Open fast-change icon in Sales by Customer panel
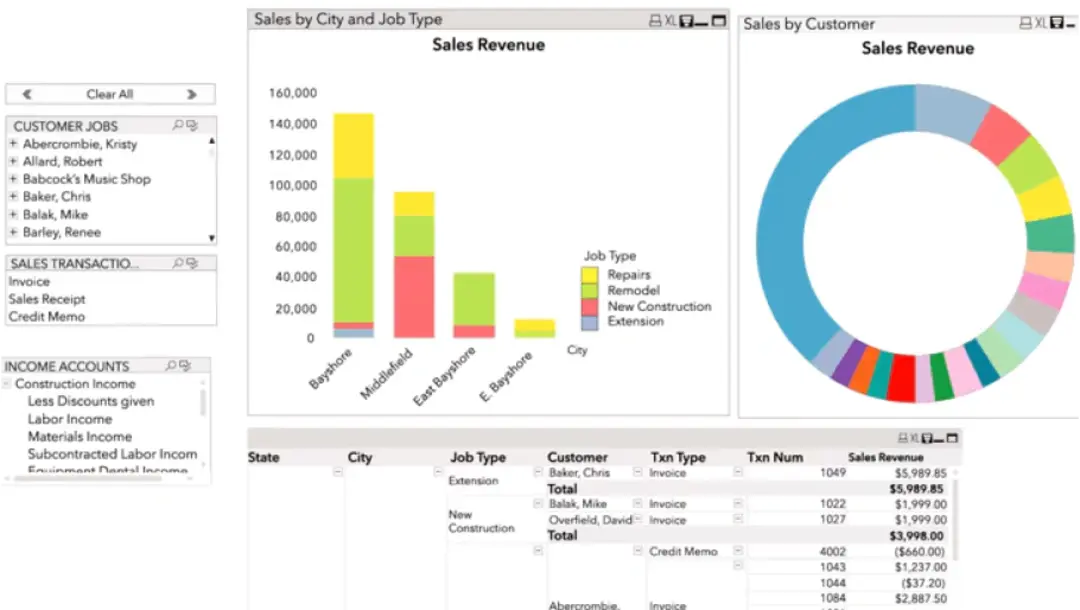The width and height of the screenshot is (1080, 610). pos(1056,23)
